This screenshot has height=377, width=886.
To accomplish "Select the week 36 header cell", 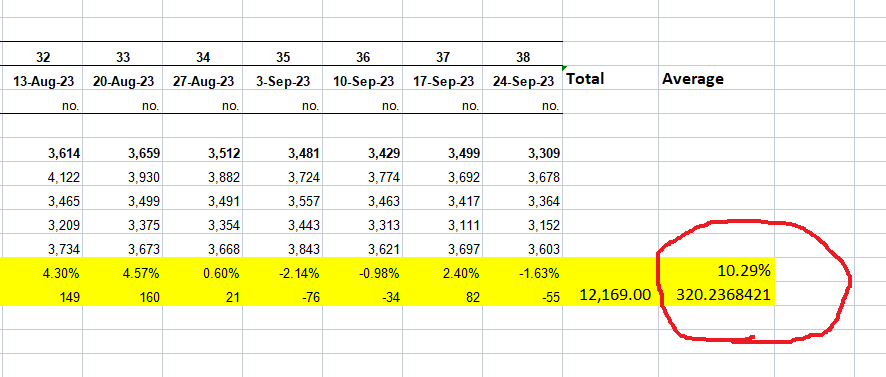I will (363, 54).
